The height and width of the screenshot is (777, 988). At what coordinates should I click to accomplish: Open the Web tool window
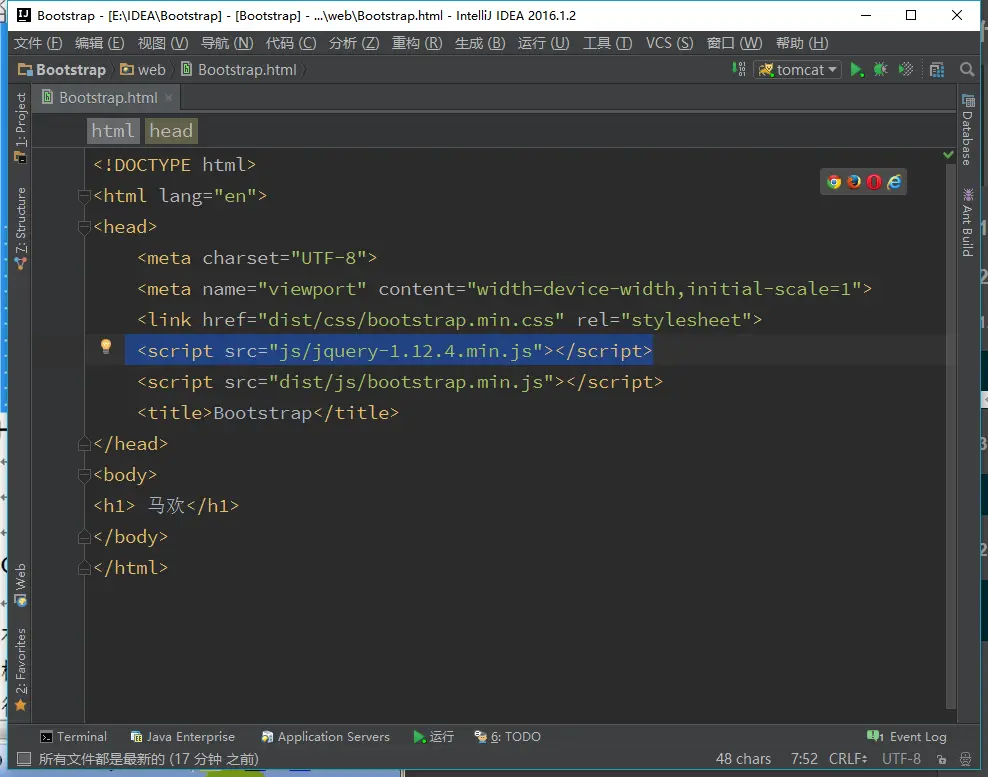point(21,585)
